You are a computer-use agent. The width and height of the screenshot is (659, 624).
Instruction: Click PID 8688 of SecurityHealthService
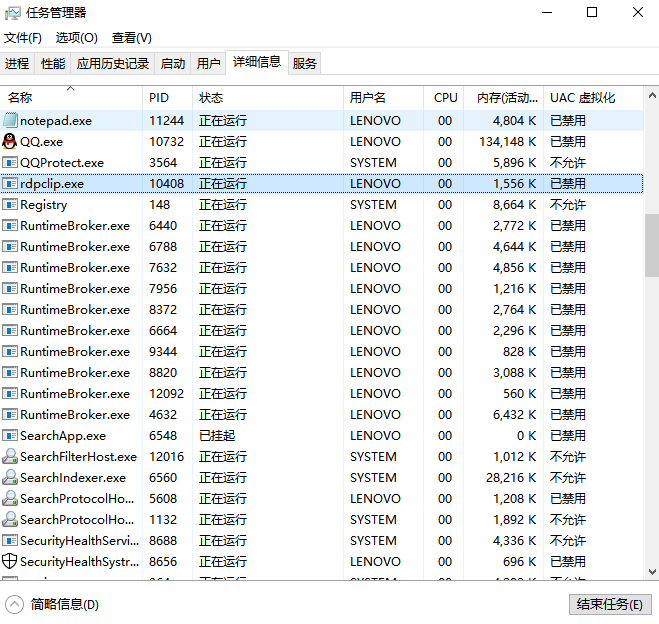163,541
